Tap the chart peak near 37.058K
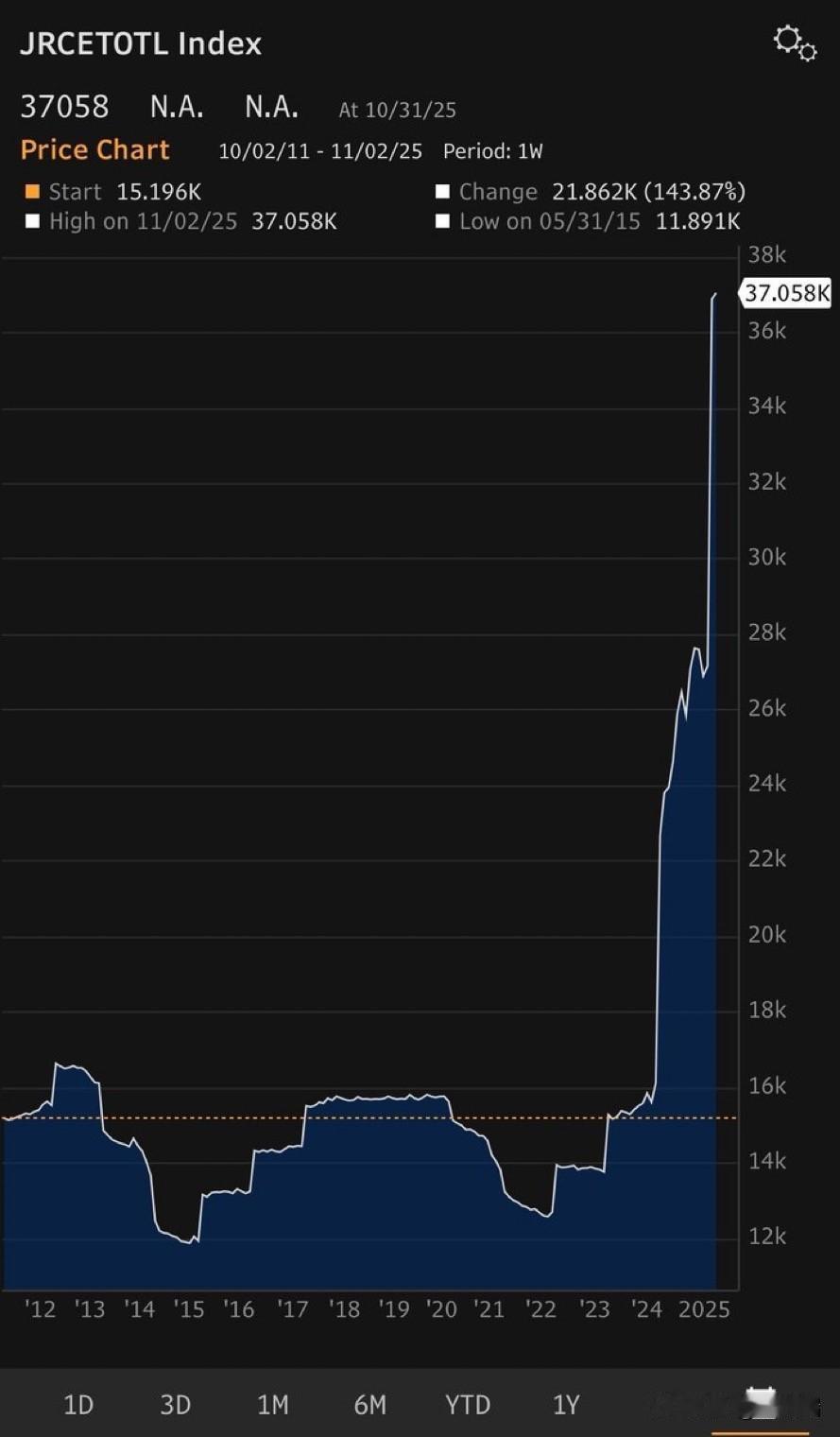Screen dimensions: 840x1437 click(714, 295)
